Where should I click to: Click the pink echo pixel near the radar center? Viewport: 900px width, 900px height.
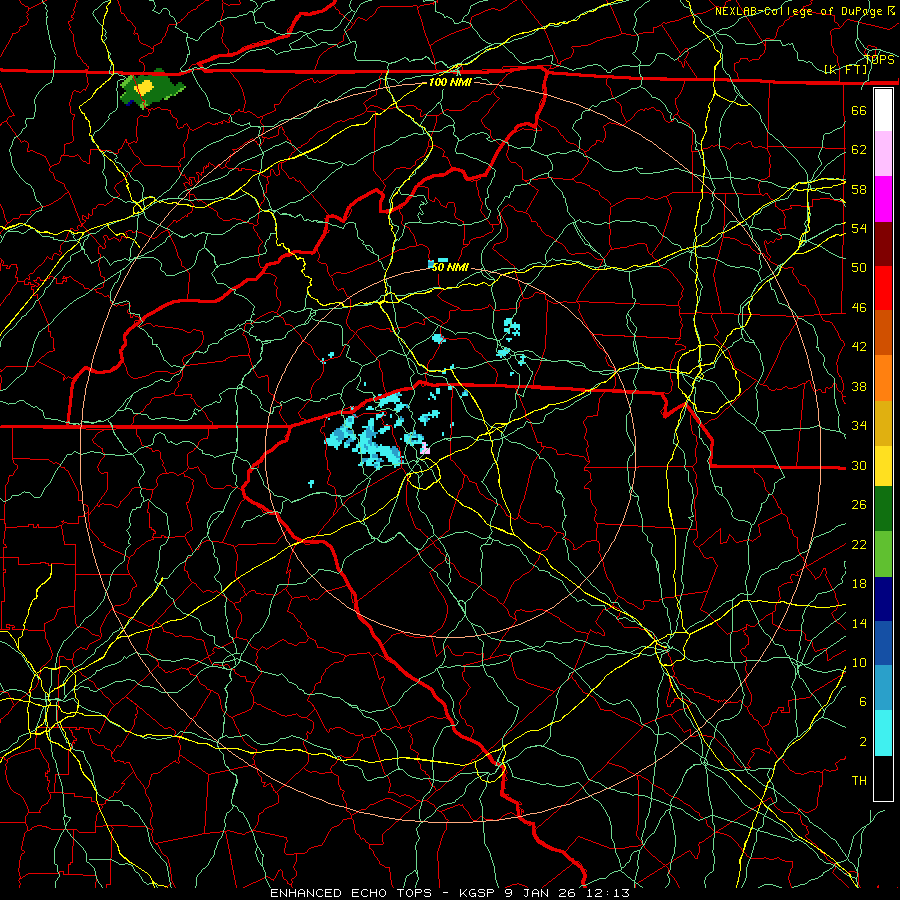(x=425, y=450)
